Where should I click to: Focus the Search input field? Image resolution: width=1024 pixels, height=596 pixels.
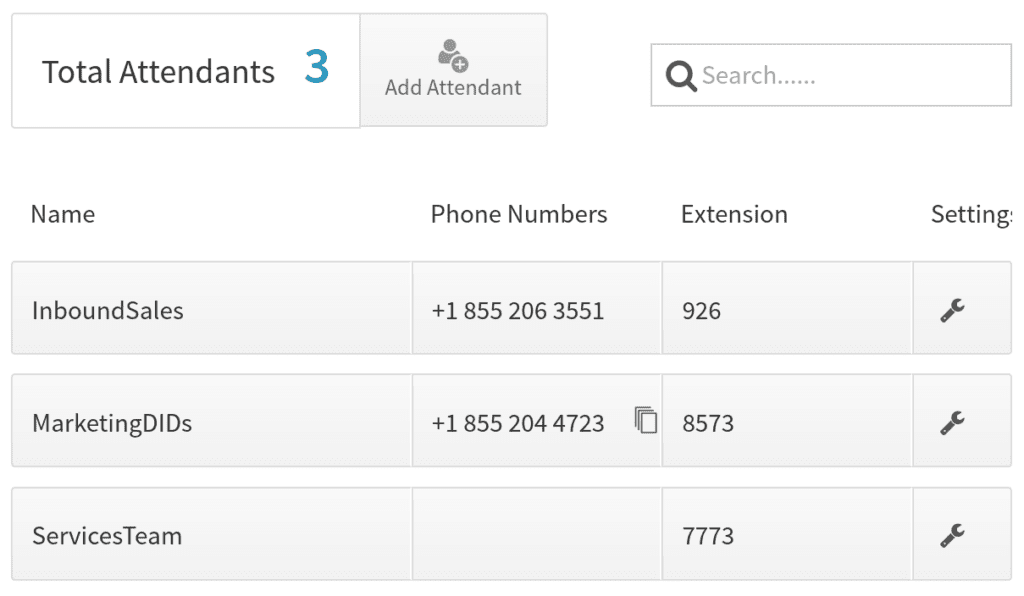[x=850, y=76]
